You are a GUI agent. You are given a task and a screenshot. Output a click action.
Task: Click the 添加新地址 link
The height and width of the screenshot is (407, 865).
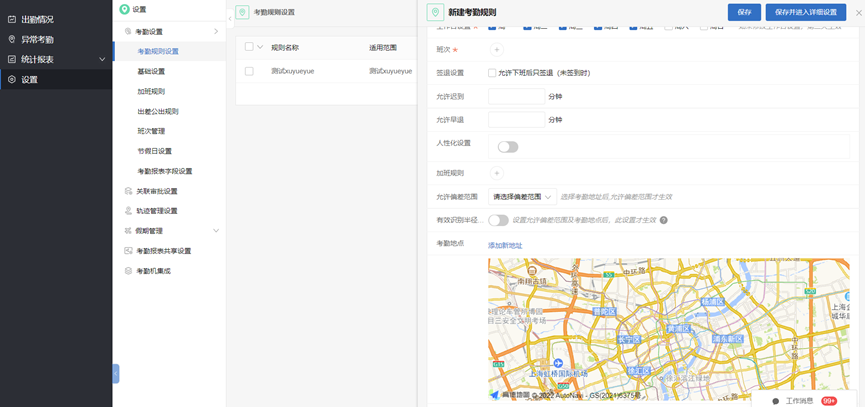tap(505, 246)
